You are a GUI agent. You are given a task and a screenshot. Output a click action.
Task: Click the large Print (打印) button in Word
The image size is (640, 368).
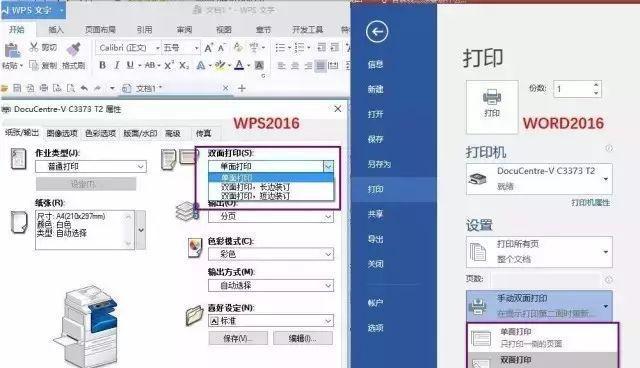492,107
